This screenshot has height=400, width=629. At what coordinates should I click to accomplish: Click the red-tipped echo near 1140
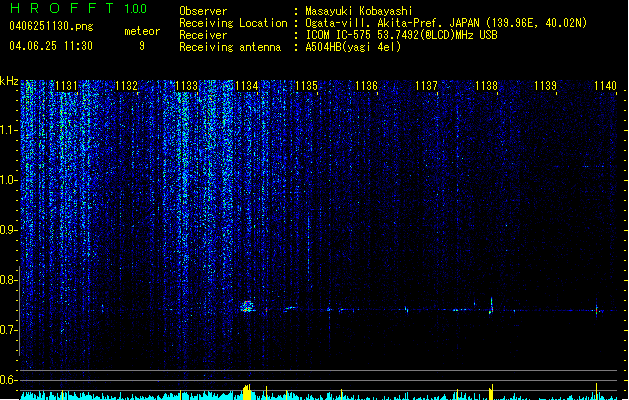tap(597, 310)
